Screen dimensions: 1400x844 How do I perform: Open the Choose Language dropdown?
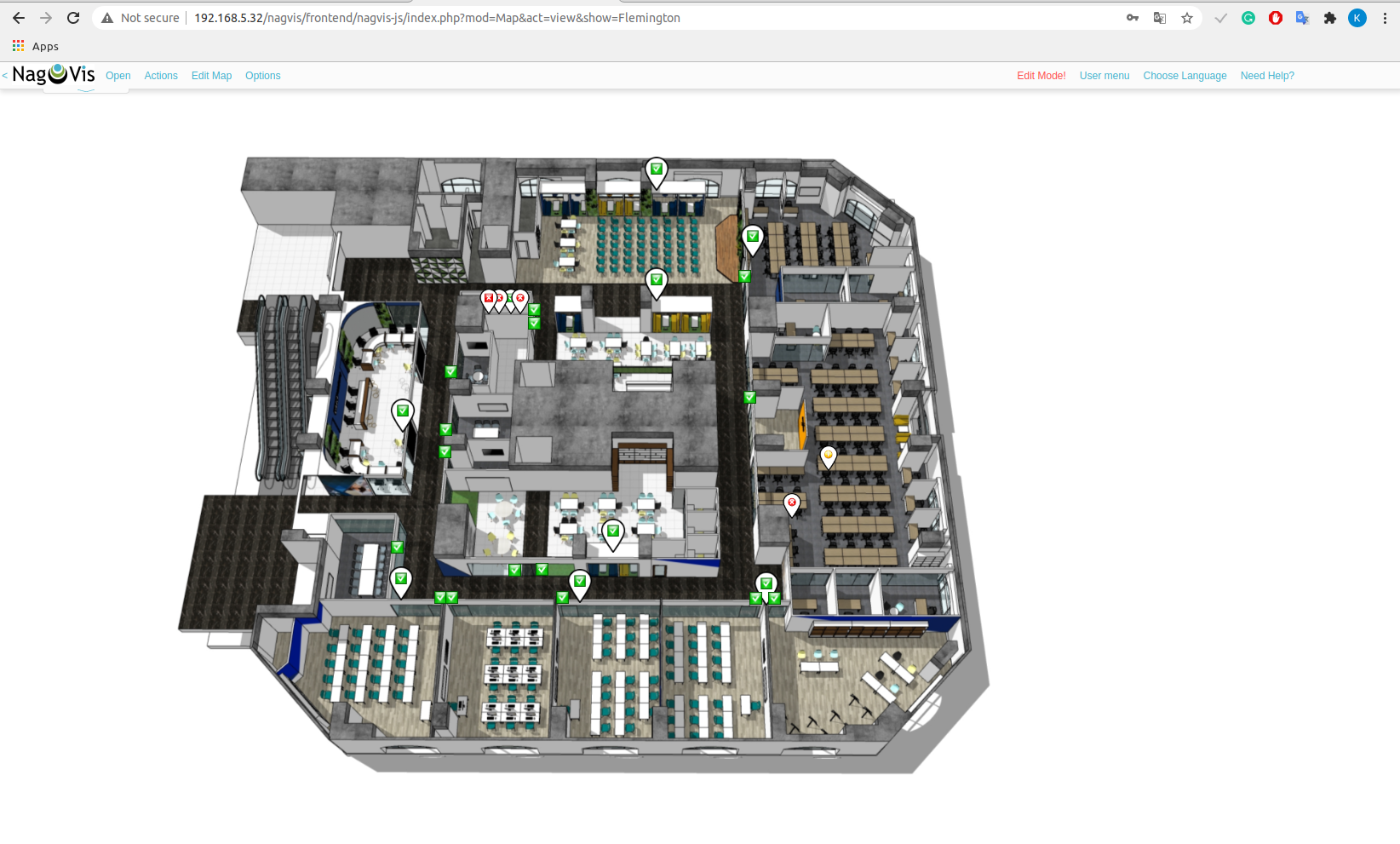coord(1185,76)
